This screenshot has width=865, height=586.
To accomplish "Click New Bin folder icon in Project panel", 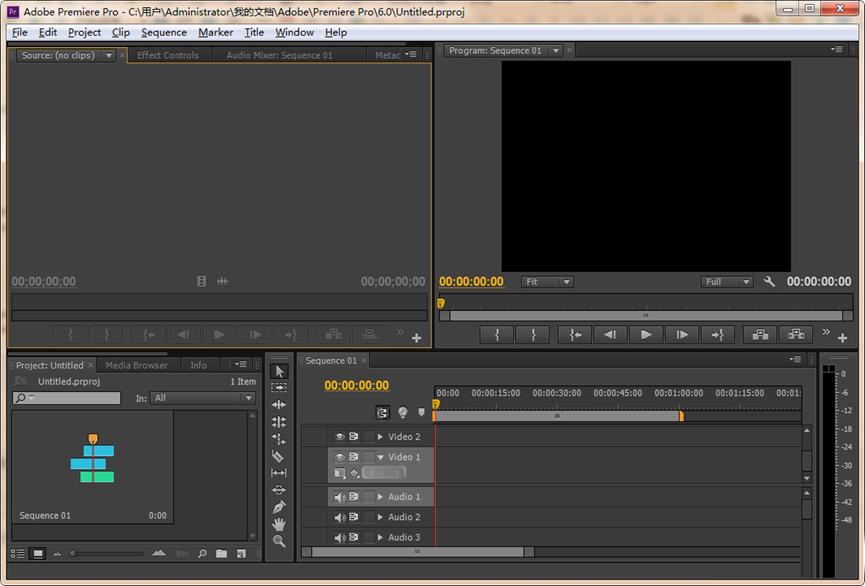I will pos(222,553).
